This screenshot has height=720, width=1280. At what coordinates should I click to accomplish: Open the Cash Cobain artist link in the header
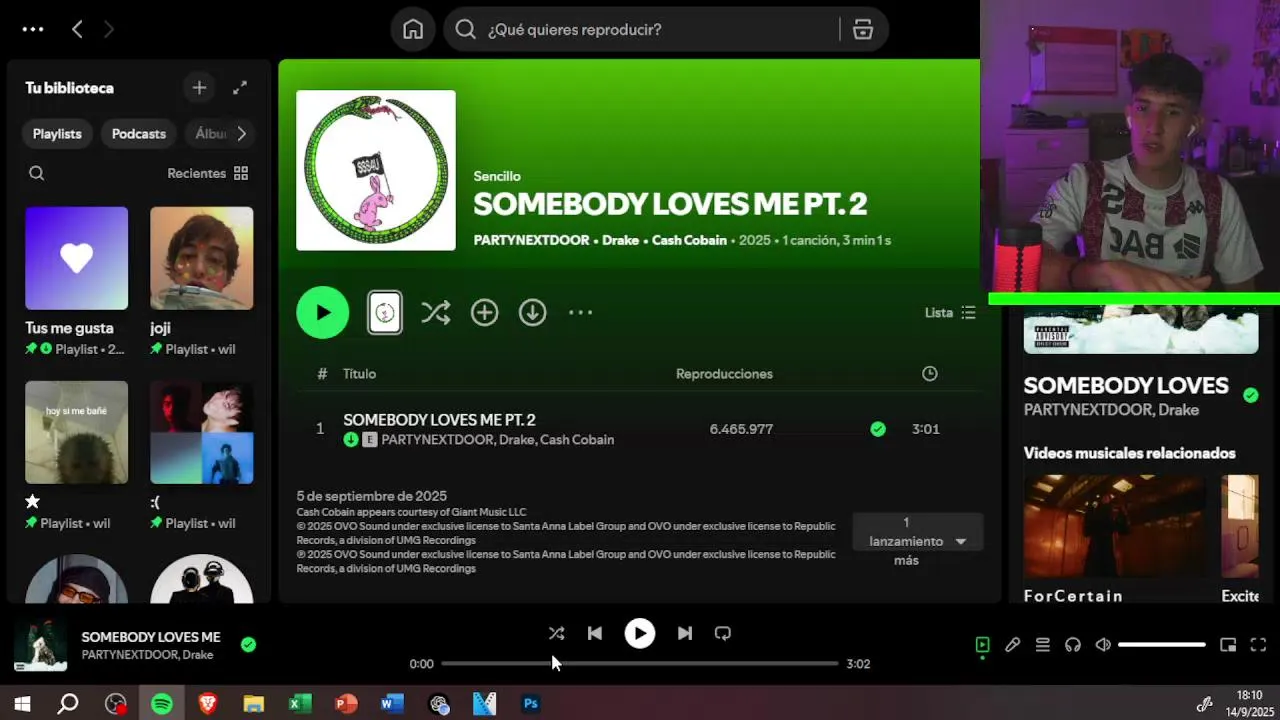689,240
